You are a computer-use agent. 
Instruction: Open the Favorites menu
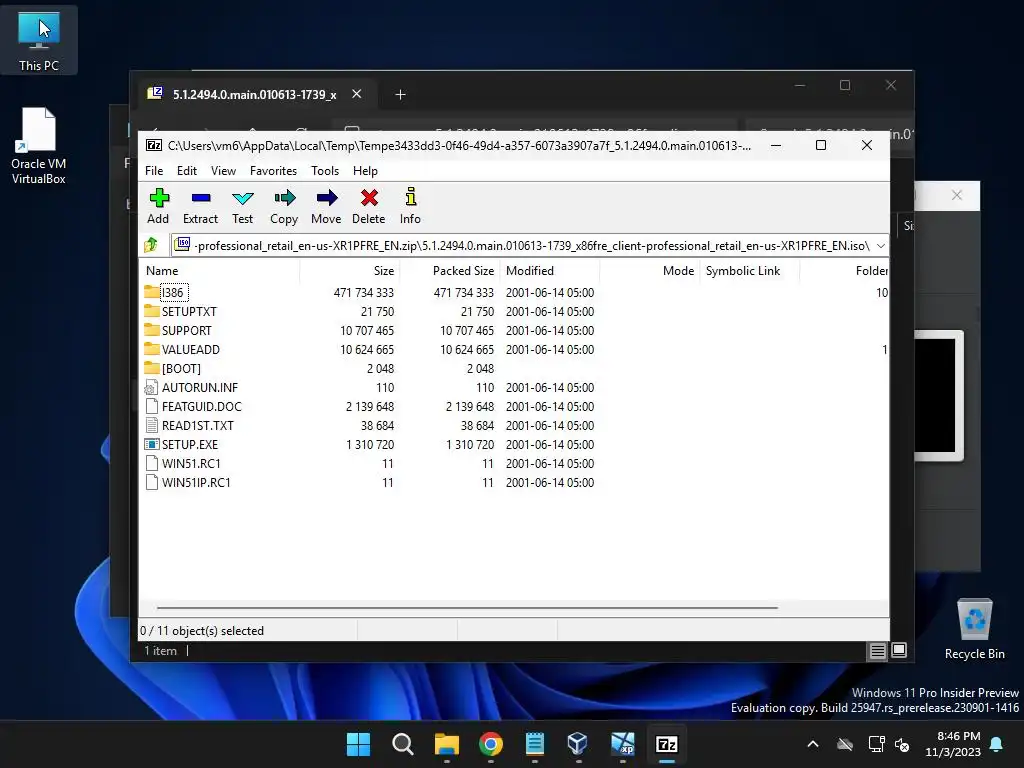pos(274,170)
